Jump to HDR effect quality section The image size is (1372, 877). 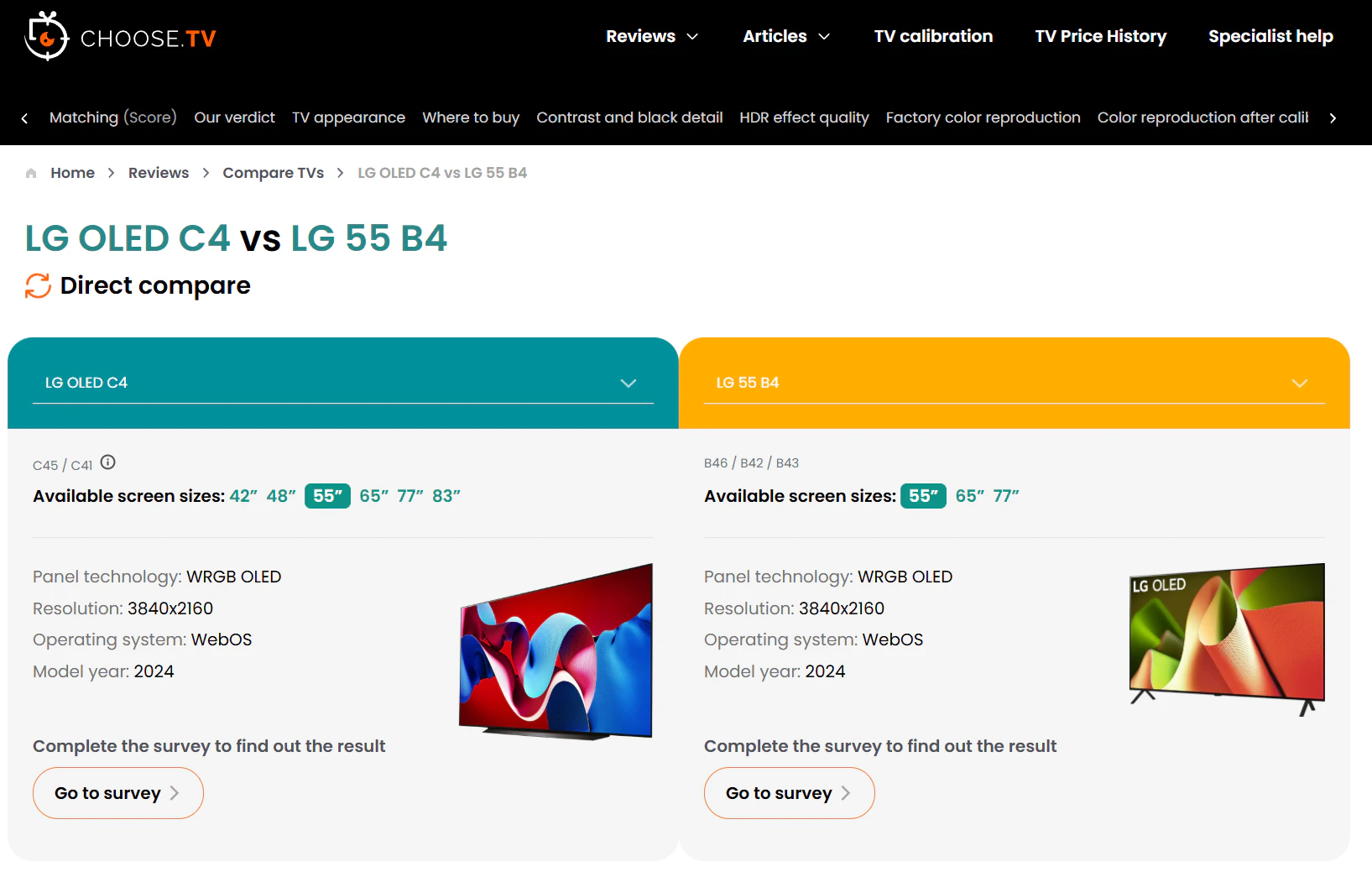point(804,117)
